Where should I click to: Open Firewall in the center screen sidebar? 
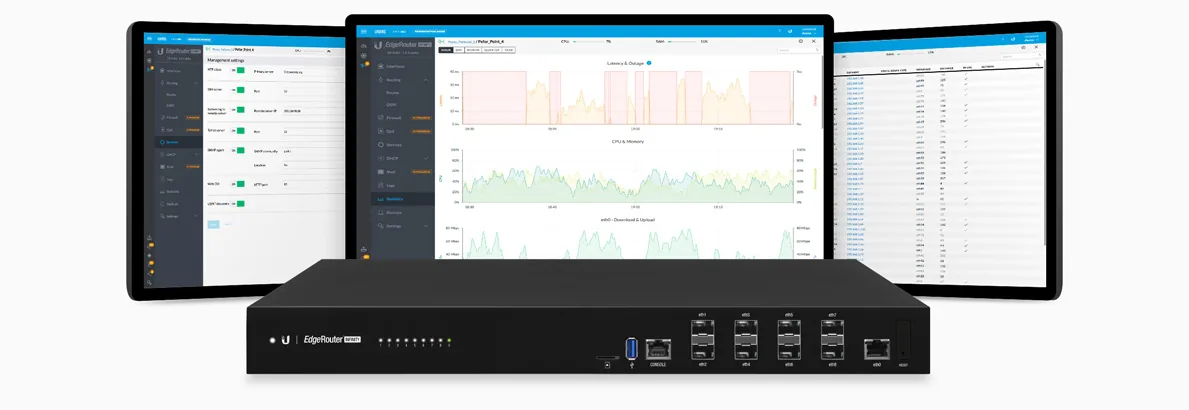click(394, 117)
